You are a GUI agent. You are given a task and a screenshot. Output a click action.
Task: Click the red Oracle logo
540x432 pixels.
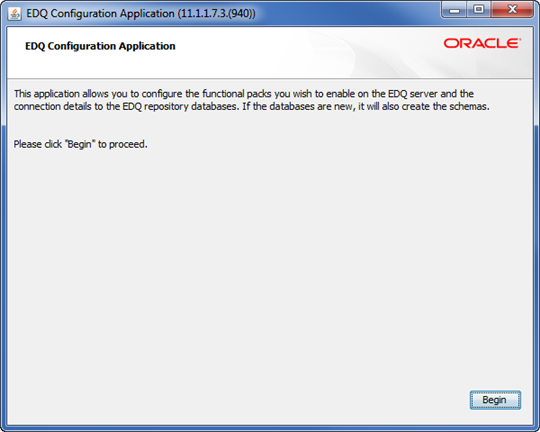click(x=482, y=43)
